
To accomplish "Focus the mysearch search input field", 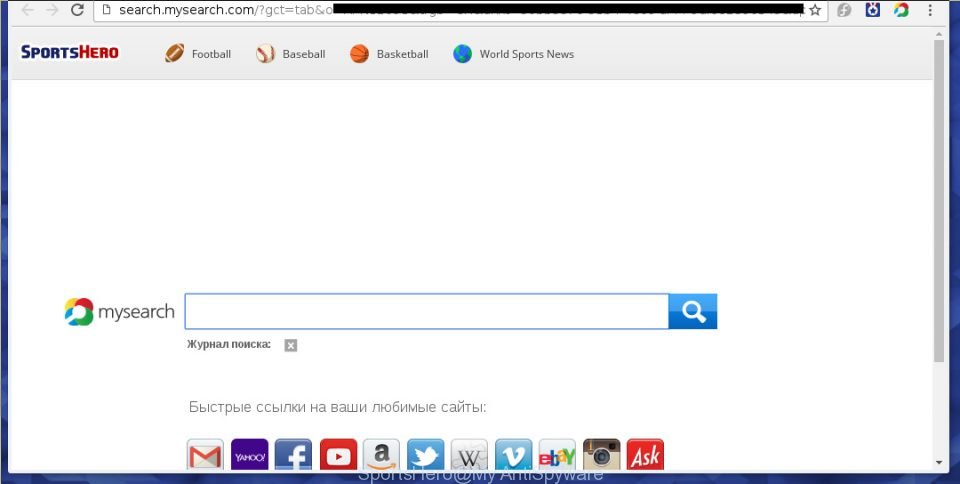I will pos(427,311).
